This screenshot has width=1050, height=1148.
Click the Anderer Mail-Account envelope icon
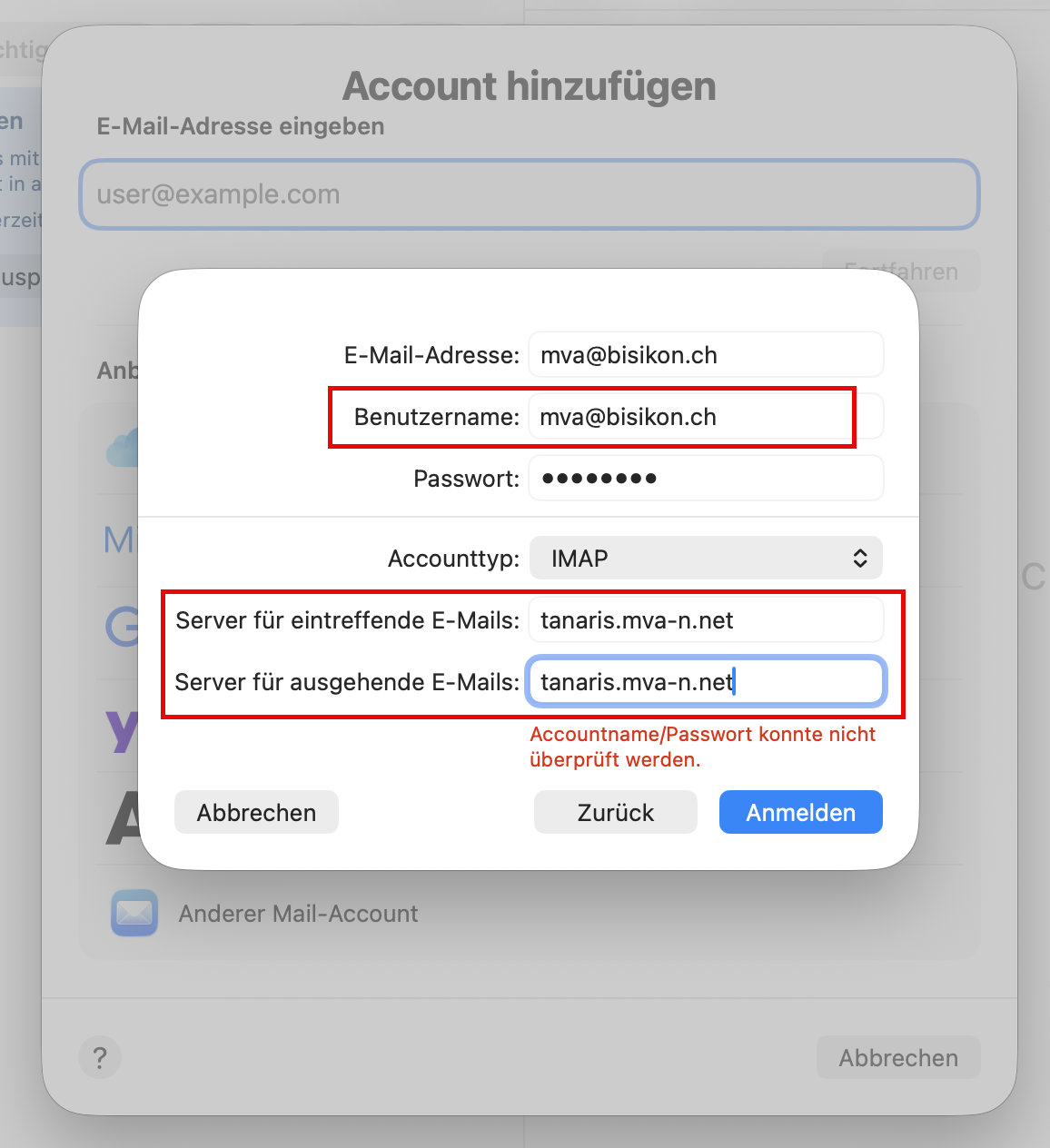pos(134,913)
